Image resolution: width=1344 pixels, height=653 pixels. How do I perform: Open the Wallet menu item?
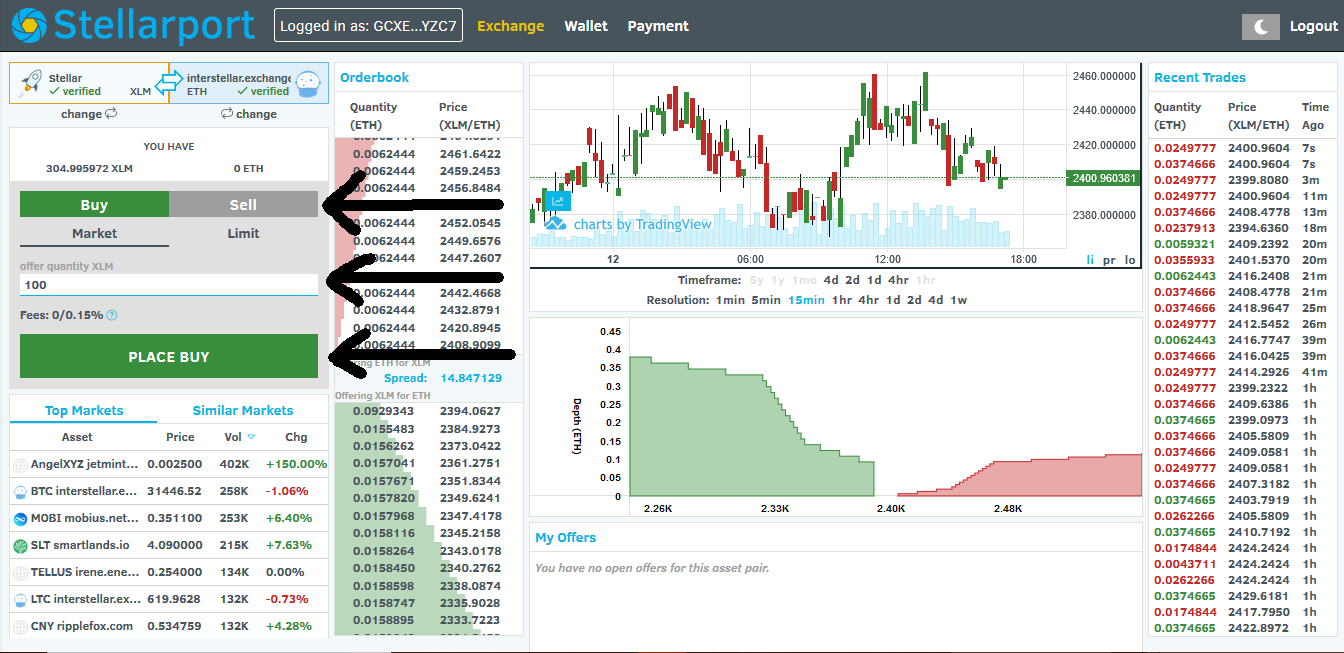point(586,26)
